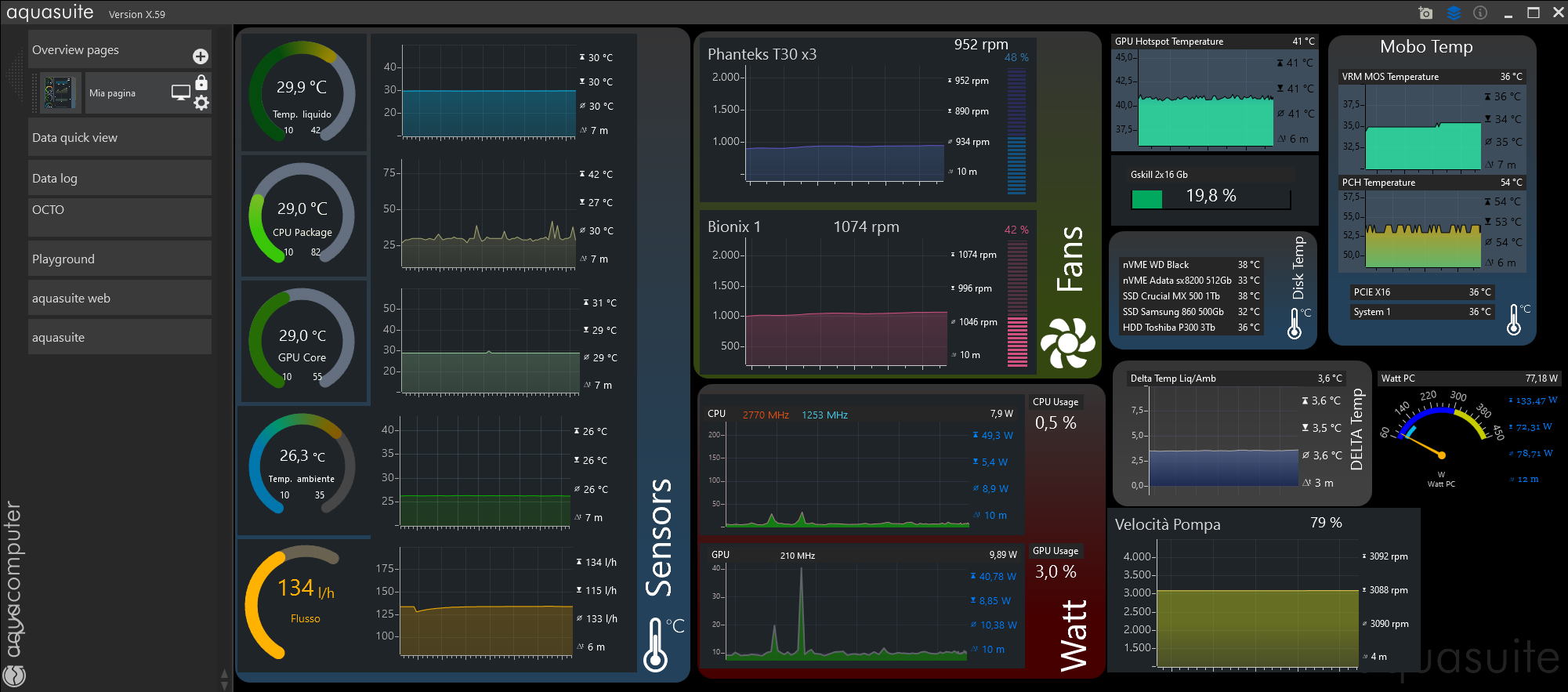Click the Temp. liquido gauge
1568x692 pixels.
pos(302,92)
